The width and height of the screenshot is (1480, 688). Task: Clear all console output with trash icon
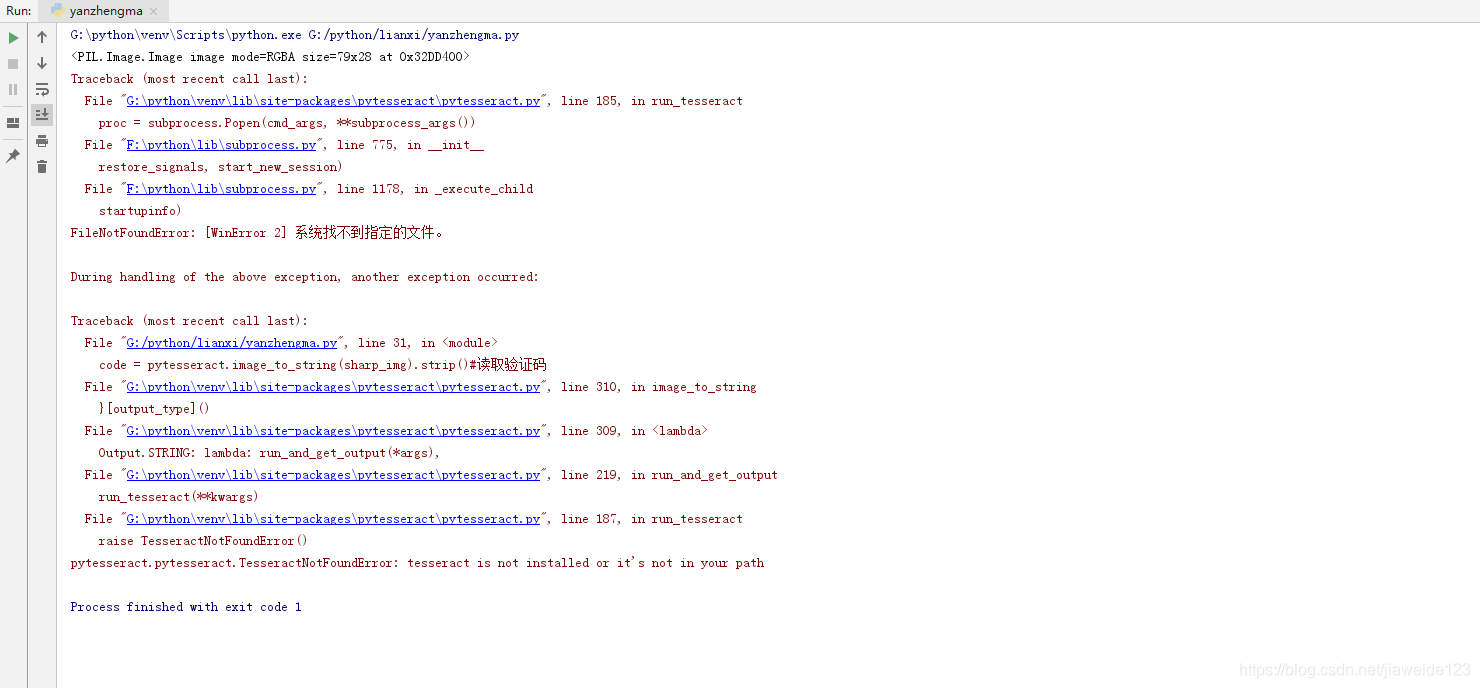pos(42,167)
